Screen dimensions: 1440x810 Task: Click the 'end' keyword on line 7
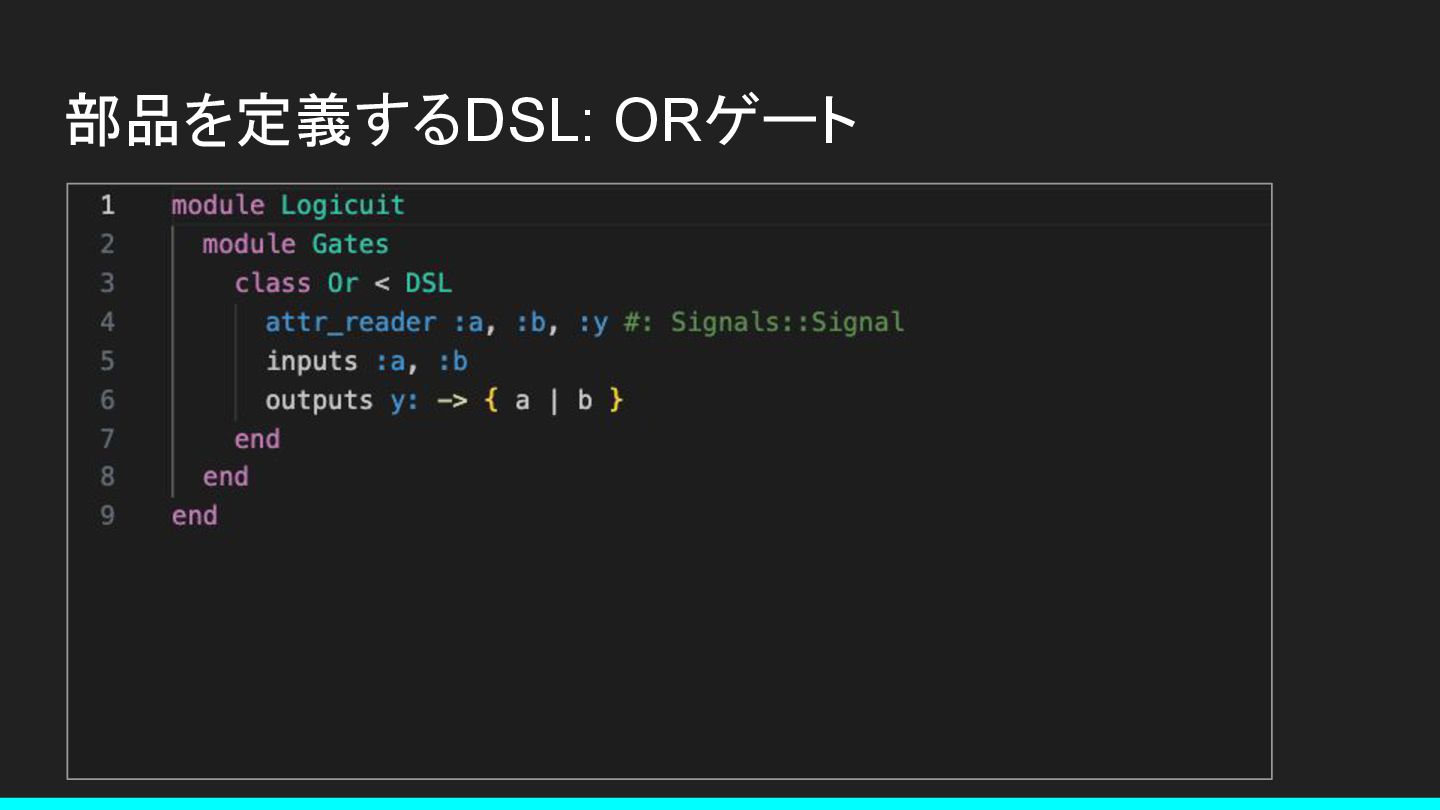click(257, 439)
